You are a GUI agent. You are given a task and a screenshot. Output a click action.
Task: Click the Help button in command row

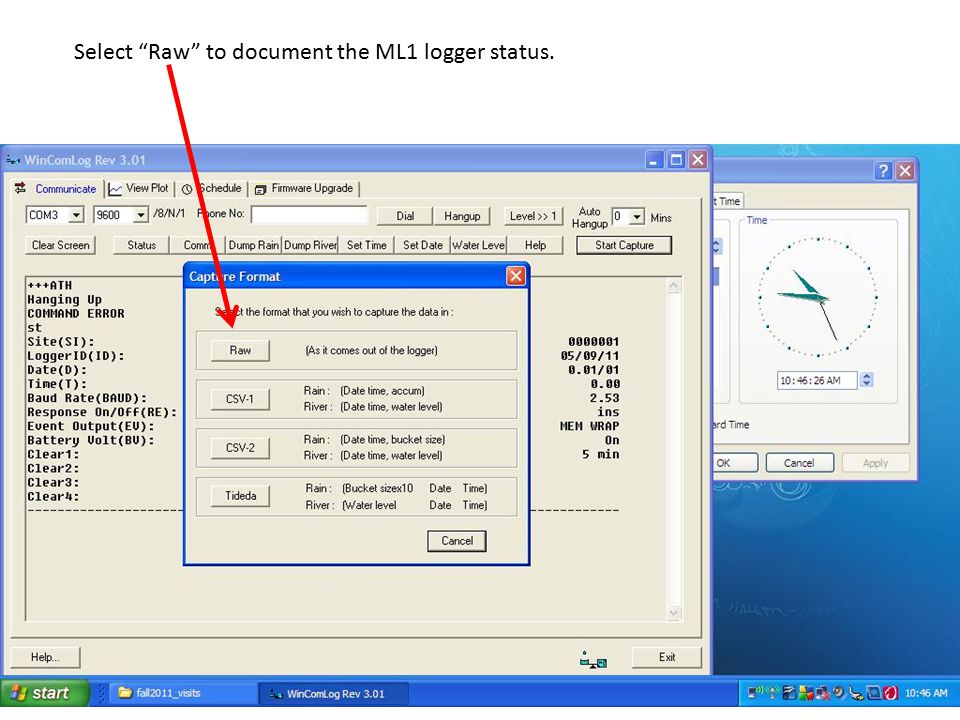point(535,245)
